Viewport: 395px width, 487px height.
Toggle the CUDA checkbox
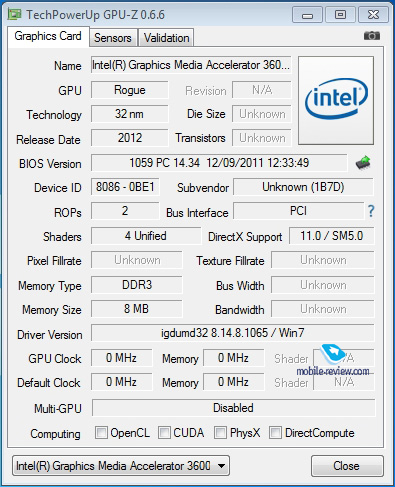[164, 433]
